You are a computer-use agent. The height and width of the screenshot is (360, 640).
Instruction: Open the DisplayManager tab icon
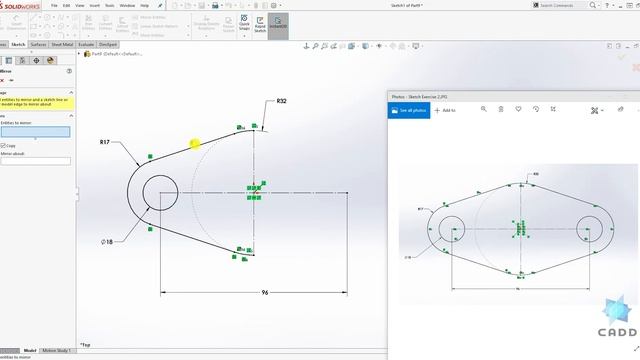50,60
